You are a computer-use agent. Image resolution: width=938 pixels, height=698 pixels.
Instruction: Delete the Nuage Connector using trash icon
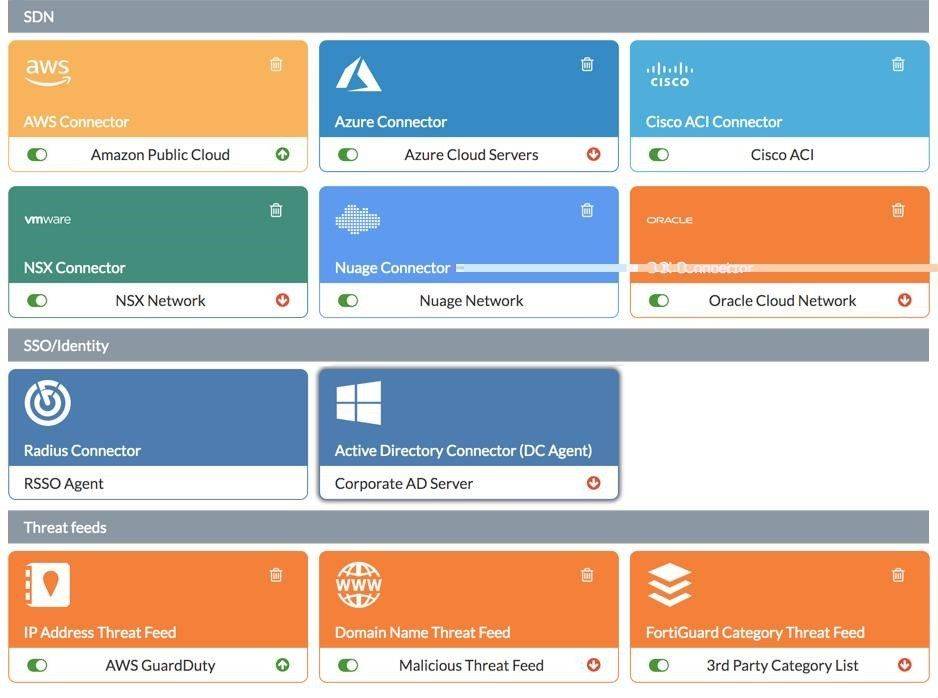click(x=587, y=210)
